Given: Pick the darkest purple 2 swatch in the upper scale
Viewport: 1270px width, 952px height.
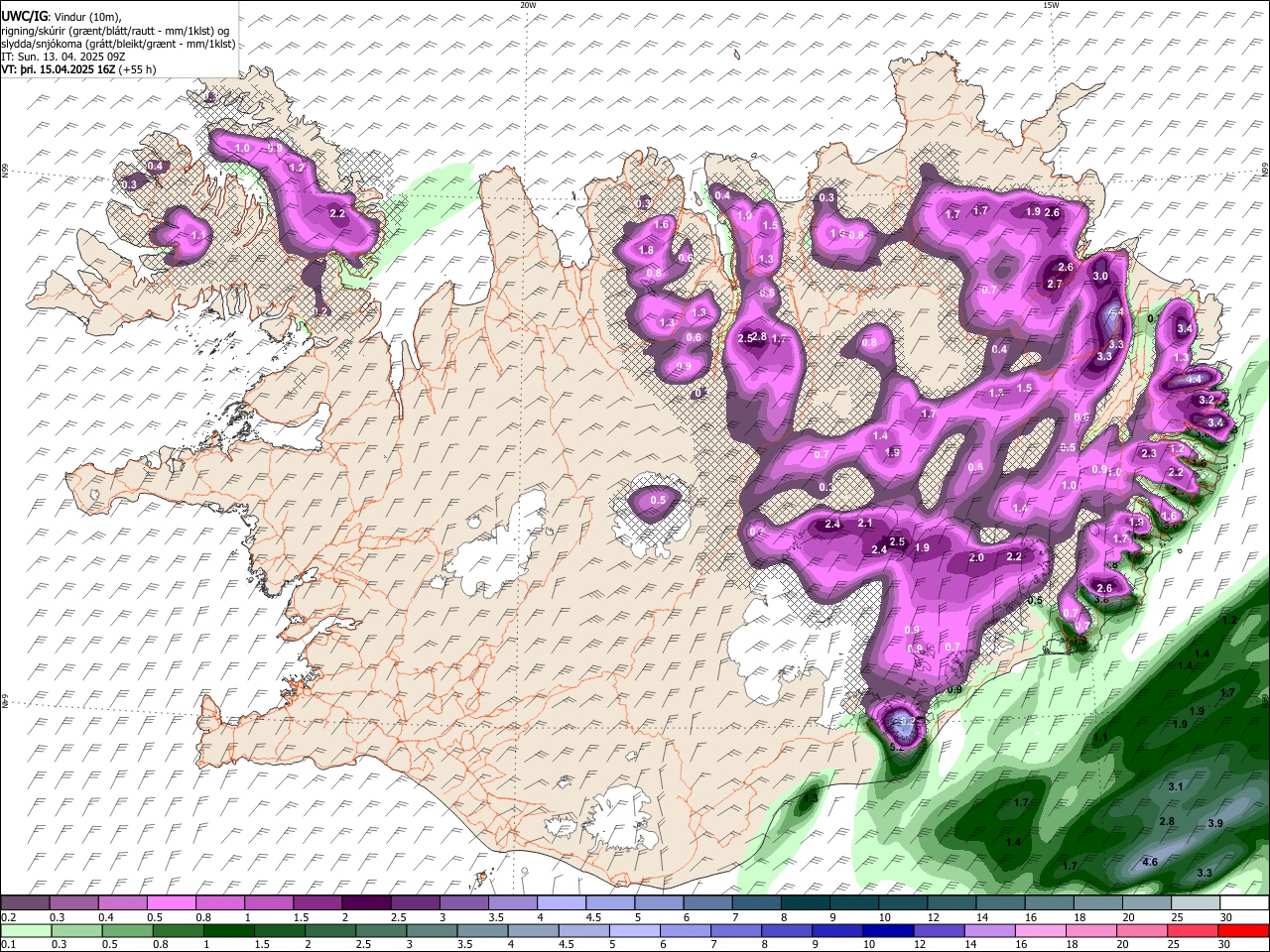Looking at the screenshot, I should click(x=366, y=903).
